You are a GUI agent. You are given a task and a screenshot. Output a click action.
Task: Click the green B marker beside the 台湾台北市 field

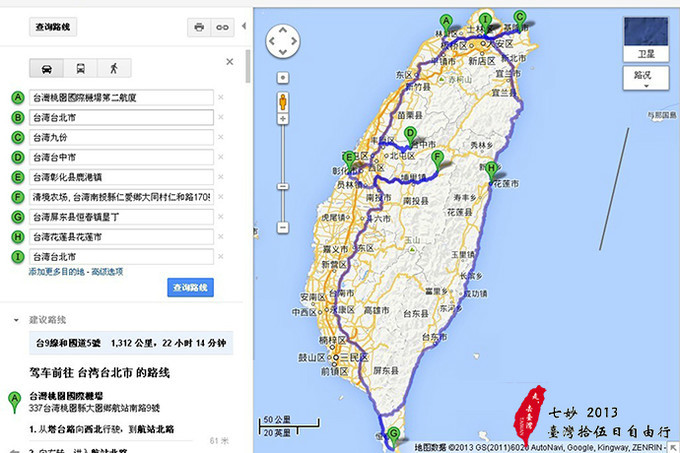[x=18, y=117]
